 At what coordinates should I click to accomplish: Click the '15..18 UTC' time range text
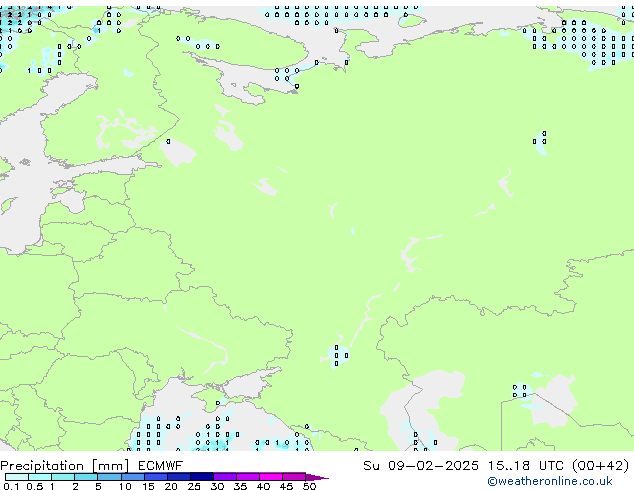[525, 466]
